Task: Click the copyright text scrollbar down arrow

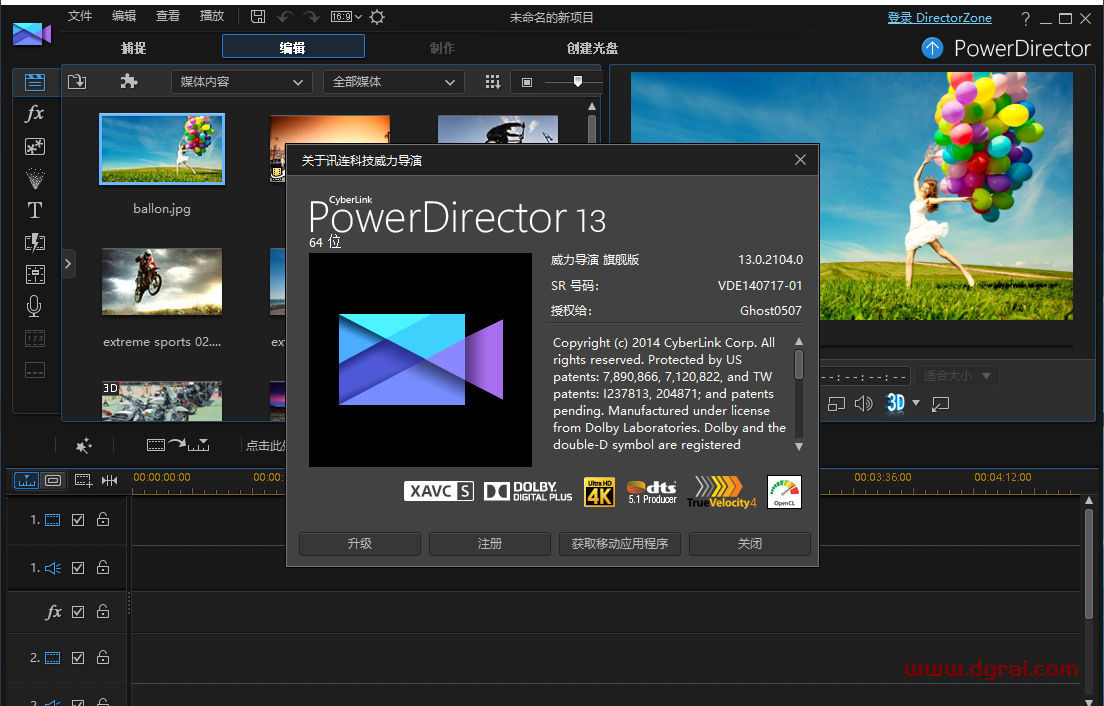Action: point(798,446)
